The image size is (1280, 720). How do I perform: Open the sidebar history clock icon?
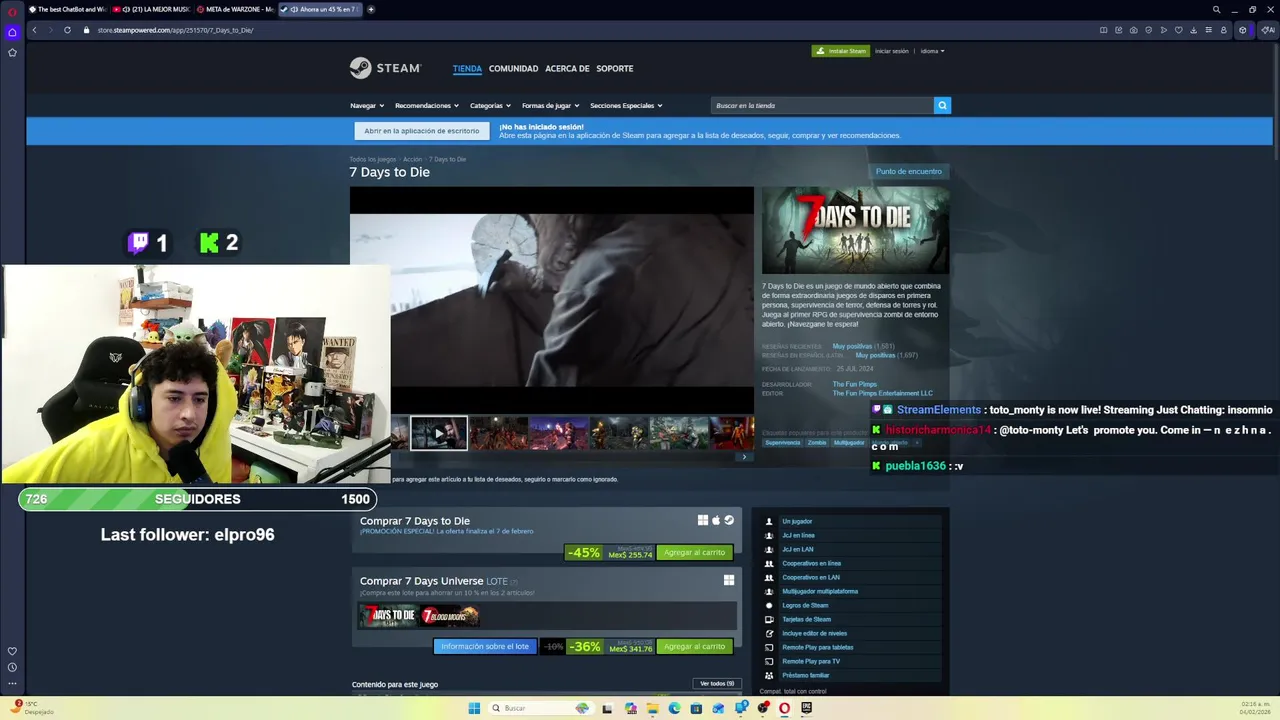click(x=12, y=667)
